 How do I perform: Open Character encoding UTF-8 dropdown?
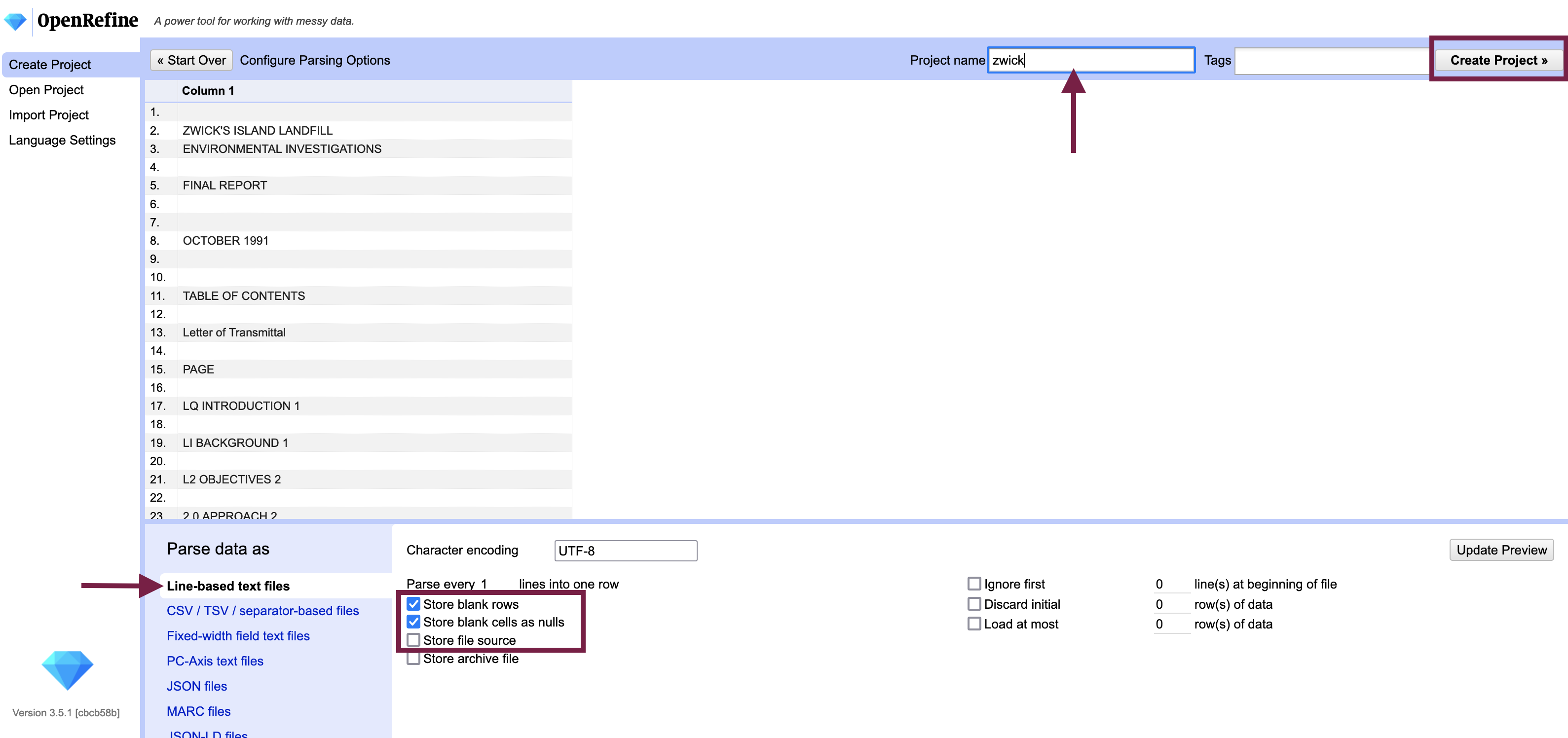pos(626,549)
